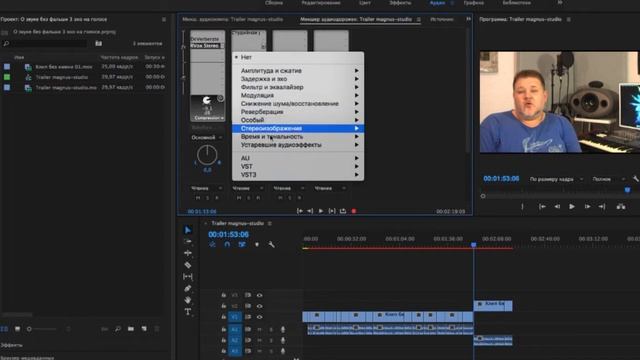
Task: Adjust the pan knob of first channel
Action: point(207,155)
